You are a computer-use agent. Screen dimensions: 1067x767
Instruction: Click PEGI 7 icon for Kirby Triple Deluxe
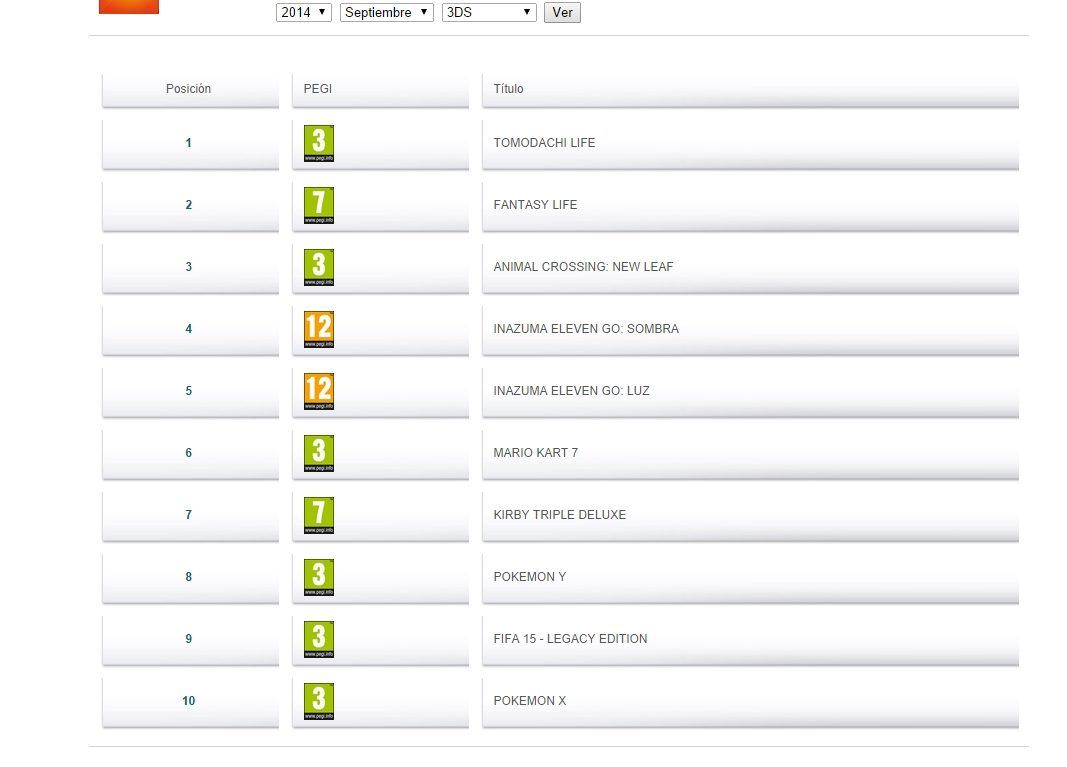(x=318, y=516)
